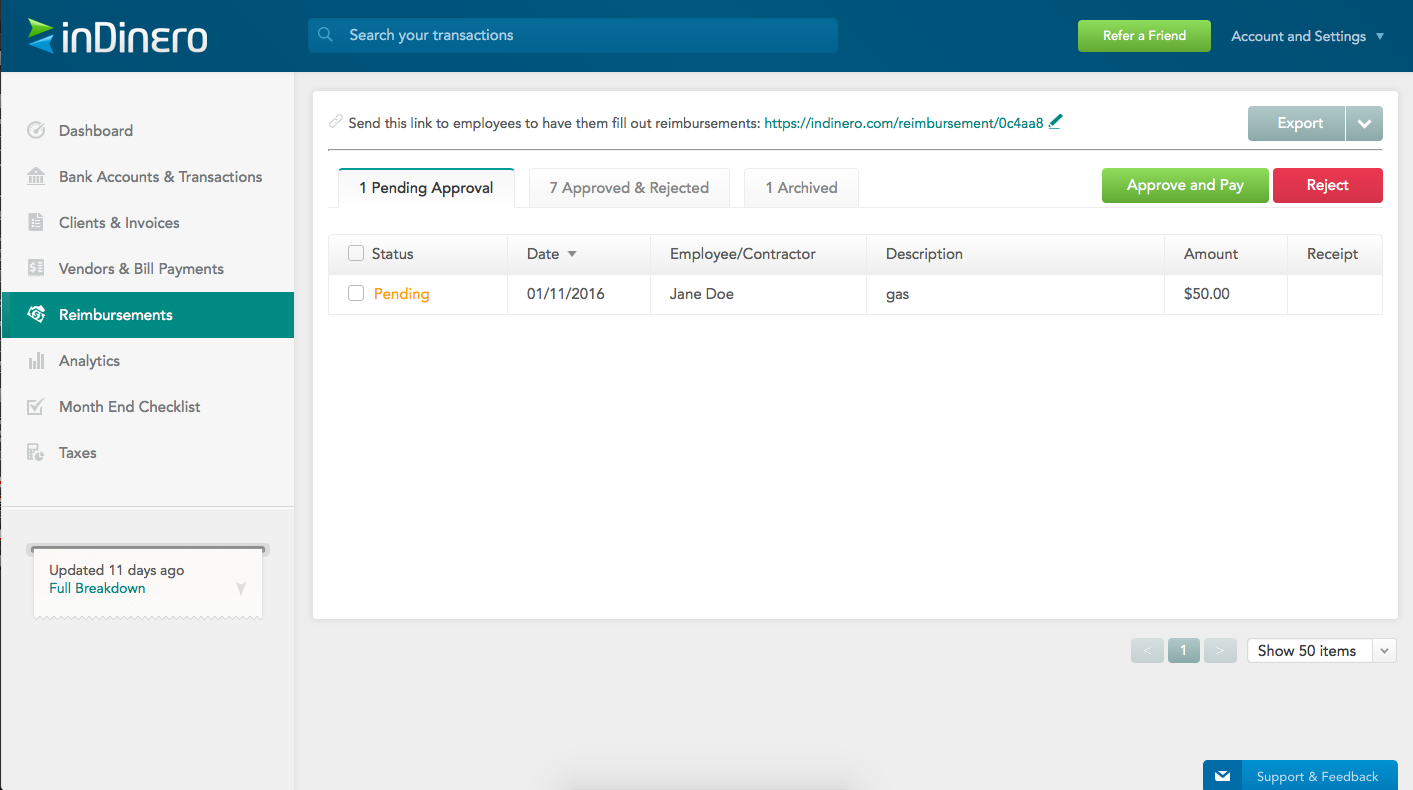The image size is (1413, 790).
Task: Open the reimbursement URL link
Action: (x=904, y=124)
